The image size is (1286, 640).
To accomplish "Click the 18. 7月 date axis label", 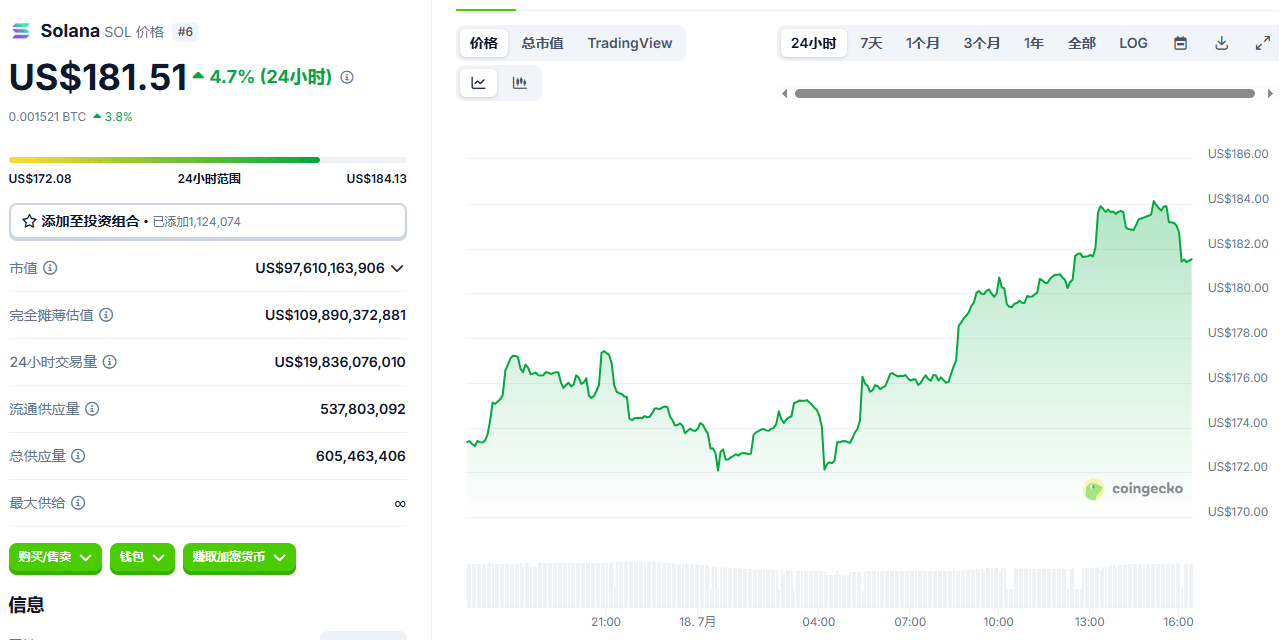I will click(698, 622).
